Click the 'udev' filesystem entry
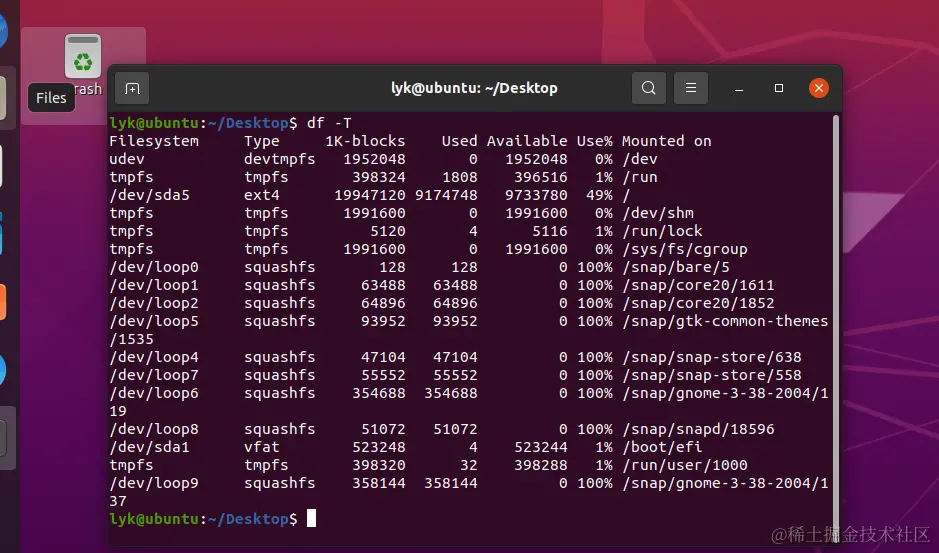Screen dimensions: 939x553 tap(127, 159)
